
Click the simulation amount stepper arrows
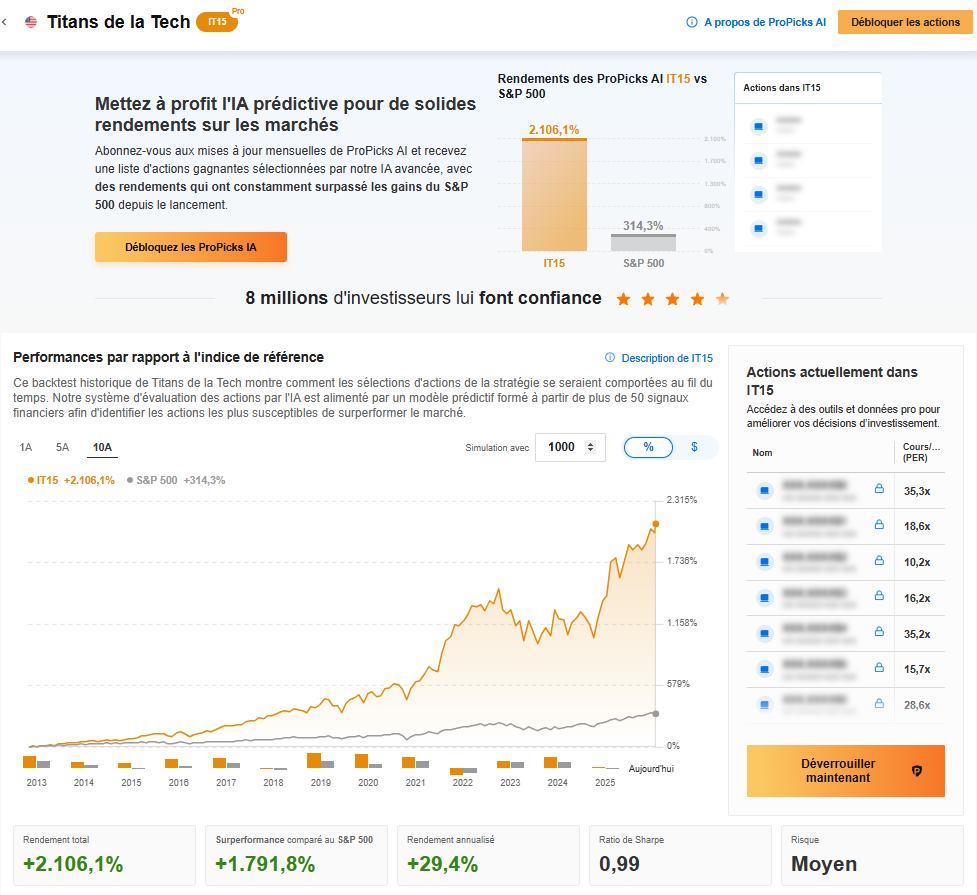[590, 447]
